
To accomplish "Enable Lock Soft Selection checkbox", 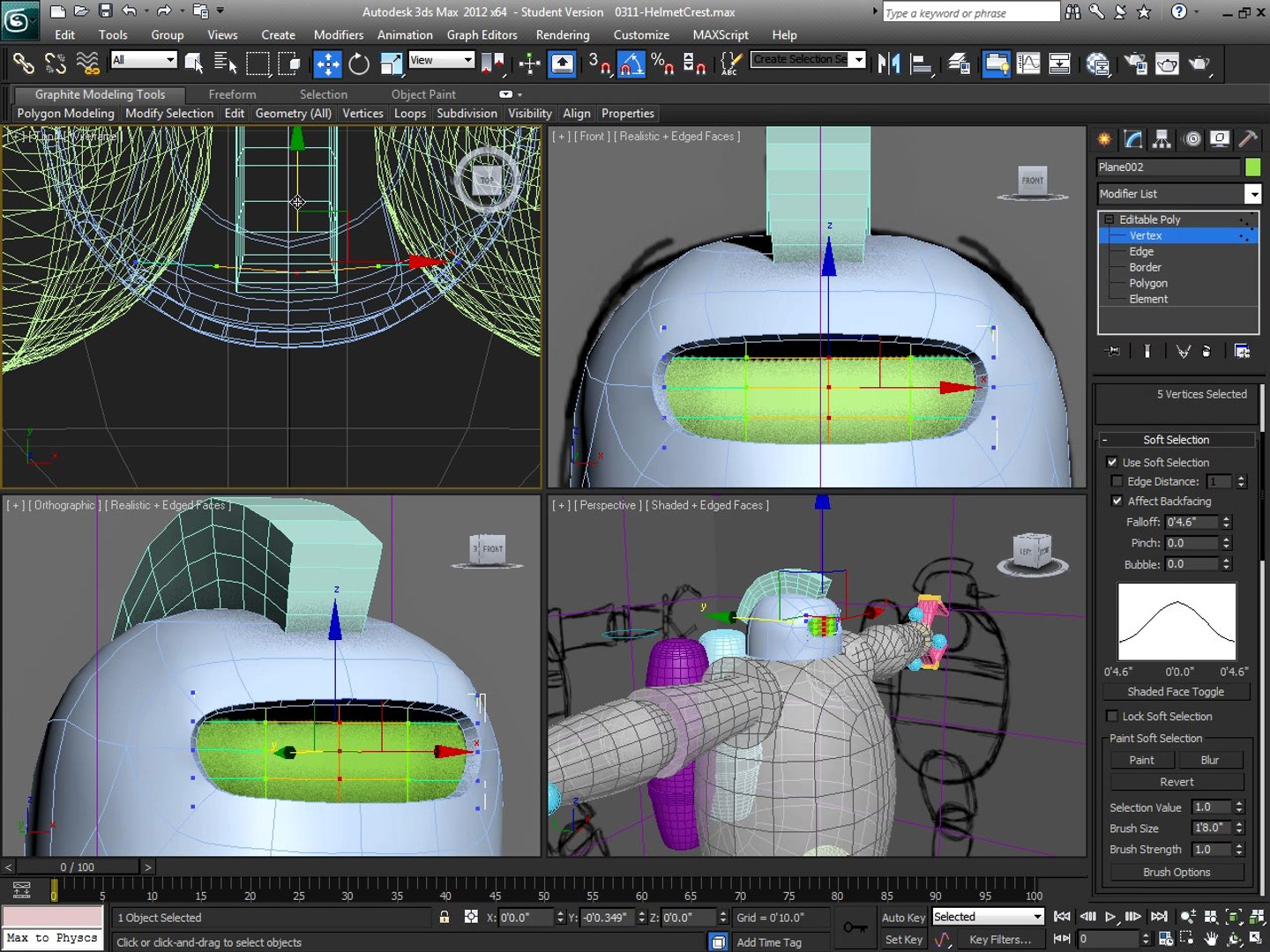I will pos(1112,716).
